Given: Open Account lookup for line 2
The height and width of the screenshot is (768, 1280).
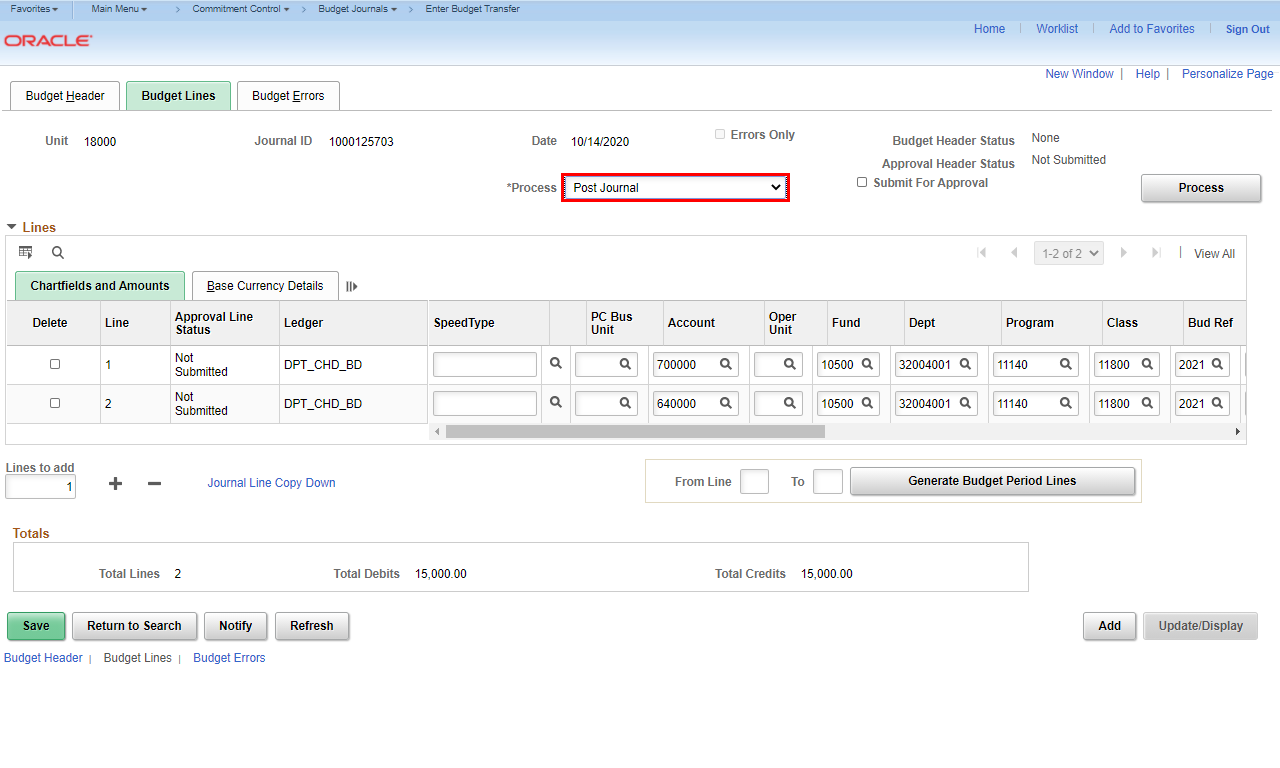Looking at the screenshot, I should pos(726,404).
